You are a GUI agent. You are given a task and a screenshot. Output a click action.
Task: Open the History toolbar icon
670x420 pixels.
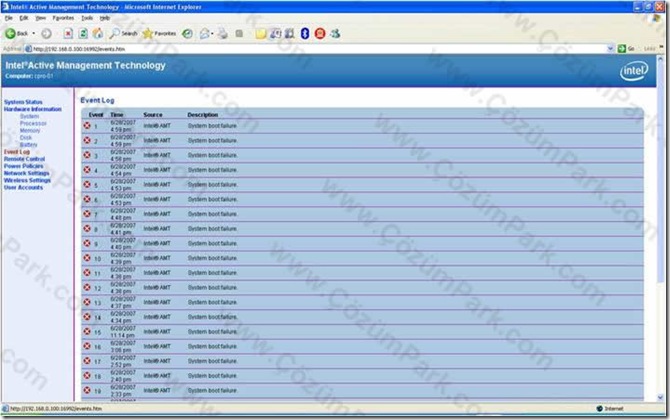(x=187, y=33)
